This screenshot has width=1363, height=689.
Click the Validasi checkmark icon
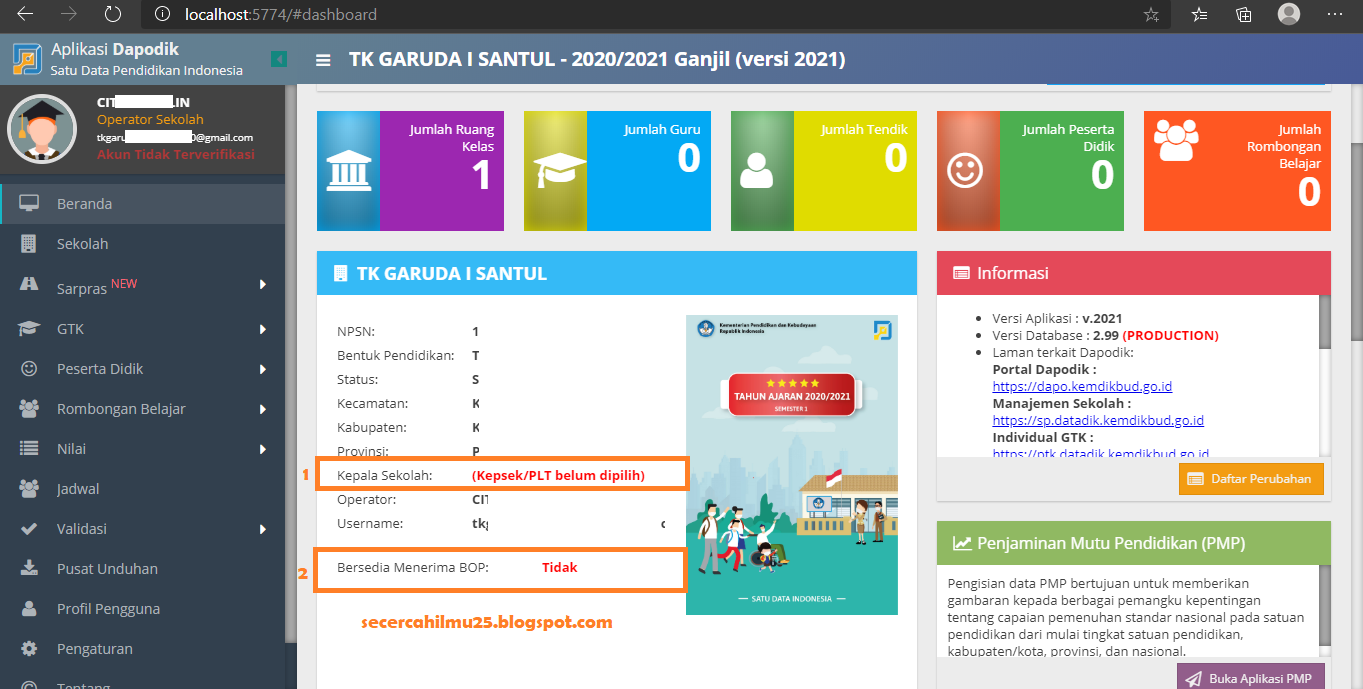click(31, 528)
